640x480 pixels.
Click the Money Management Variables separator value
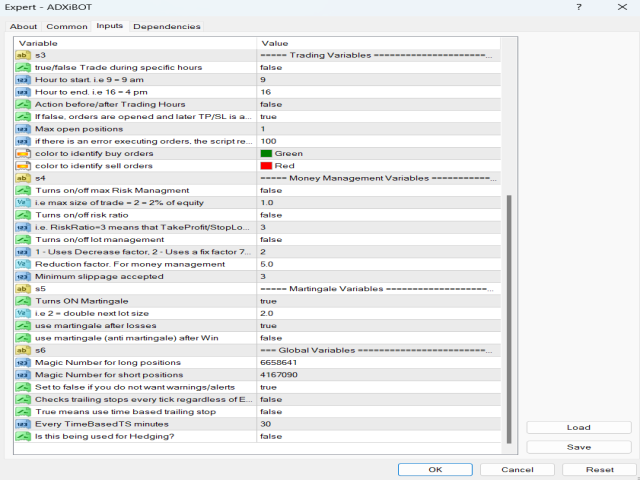coord(378,178)
